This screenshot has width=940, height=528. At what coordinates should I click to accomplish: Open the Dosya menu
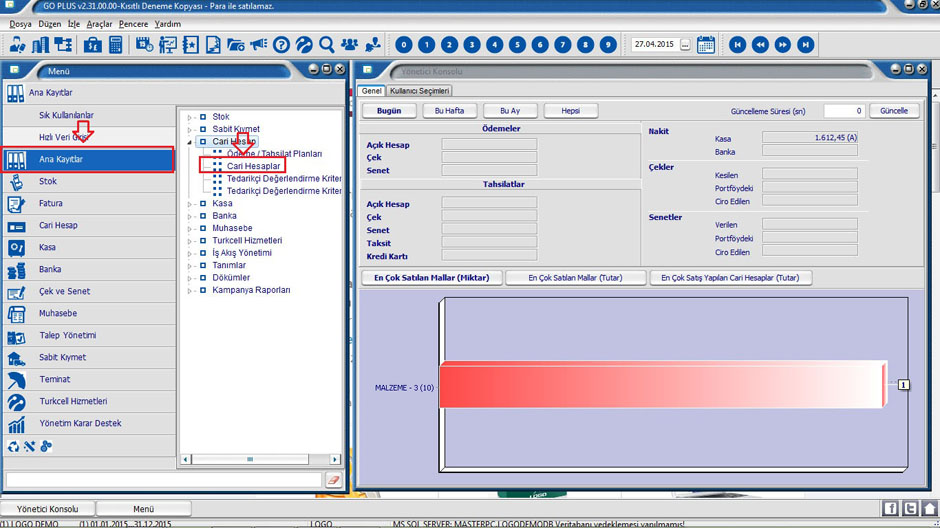20,24
